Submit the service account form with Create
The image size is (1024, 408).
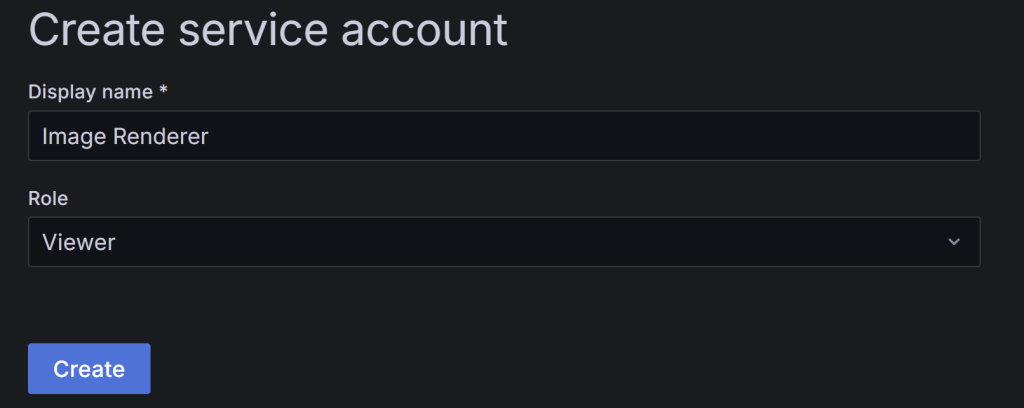89,369
